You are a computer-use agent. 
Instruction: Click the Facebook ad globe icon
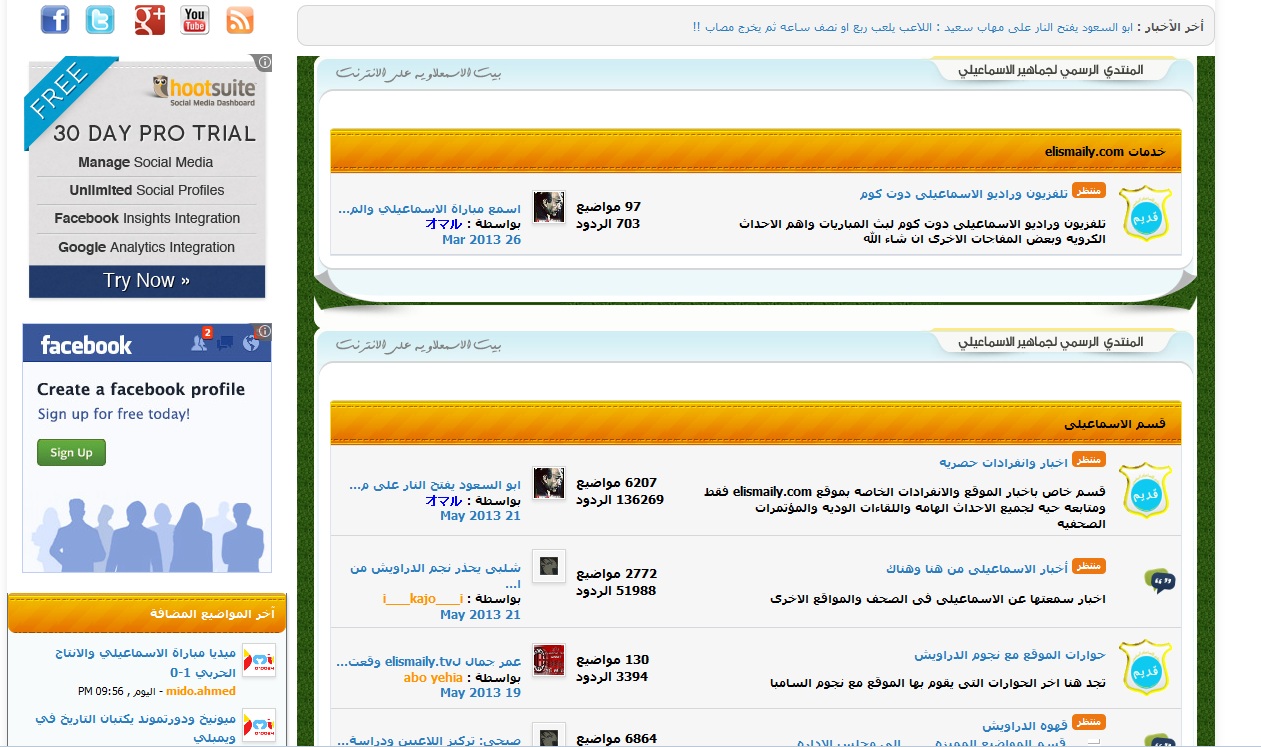(250, 343)
